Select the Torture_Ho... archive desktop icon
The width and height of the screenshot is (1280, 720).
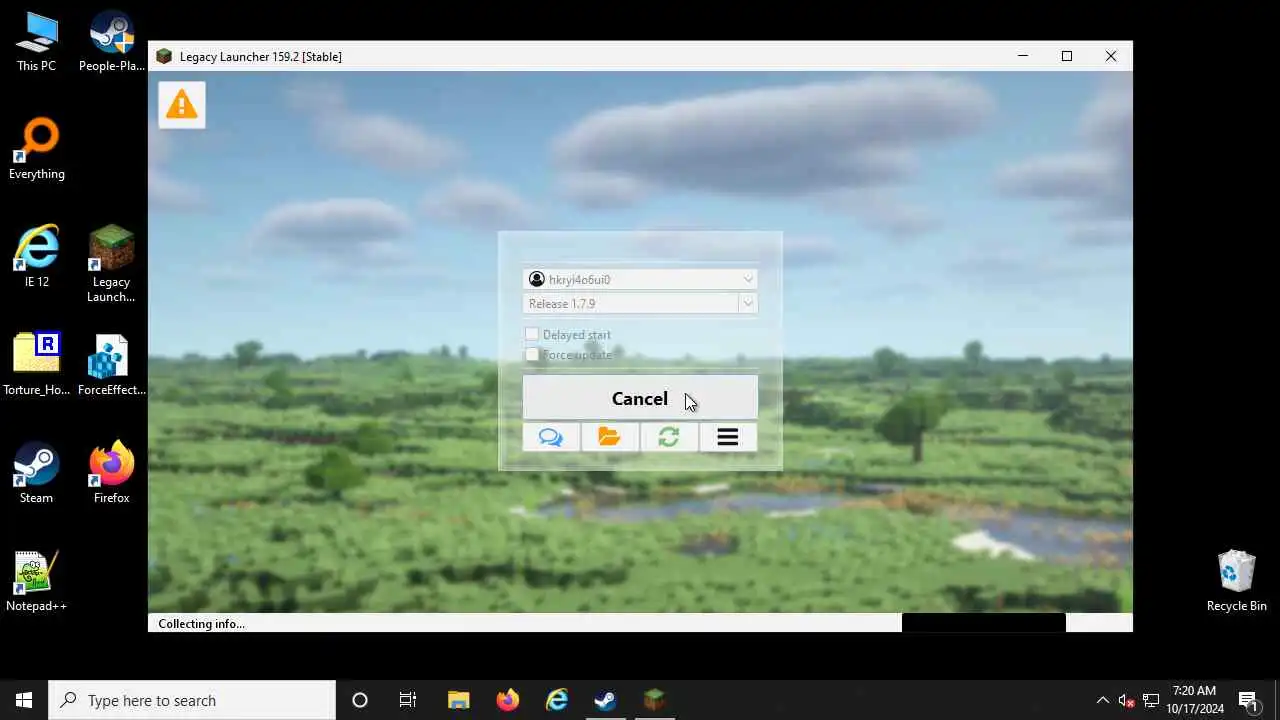(x=36, y=365)
